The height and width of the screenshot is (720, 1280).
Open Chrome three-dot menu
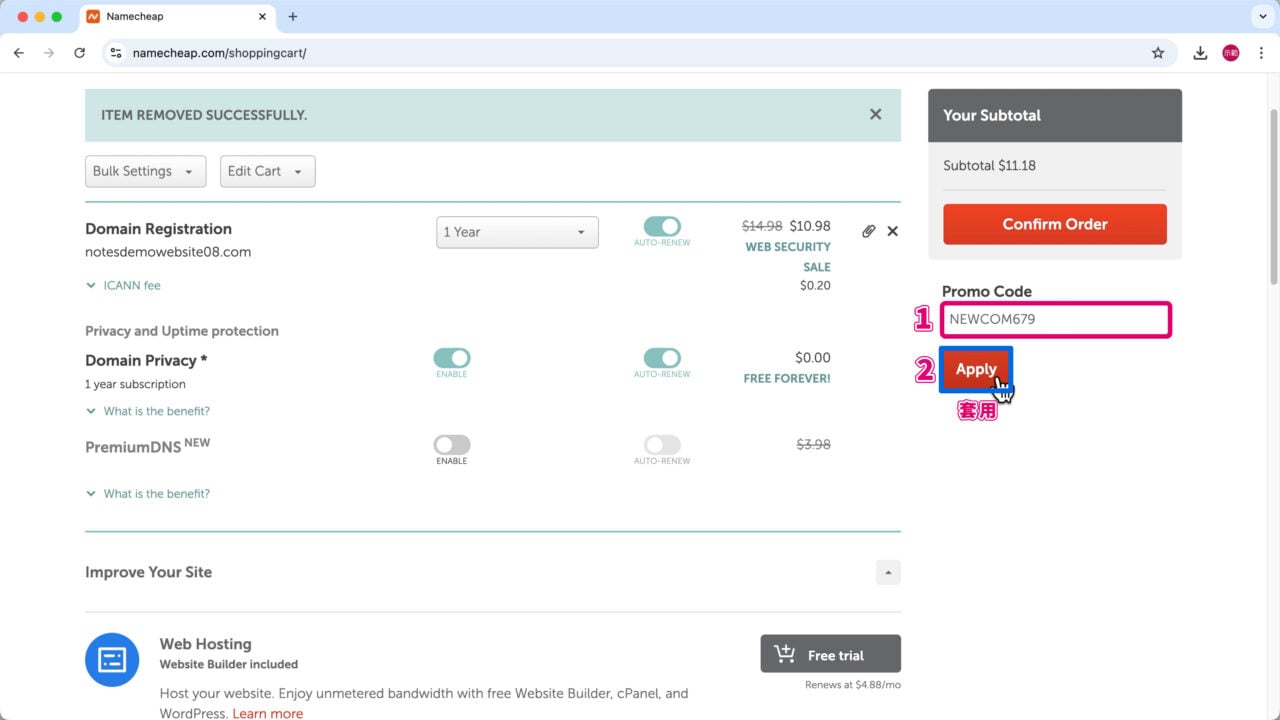tap(1261, 53)
